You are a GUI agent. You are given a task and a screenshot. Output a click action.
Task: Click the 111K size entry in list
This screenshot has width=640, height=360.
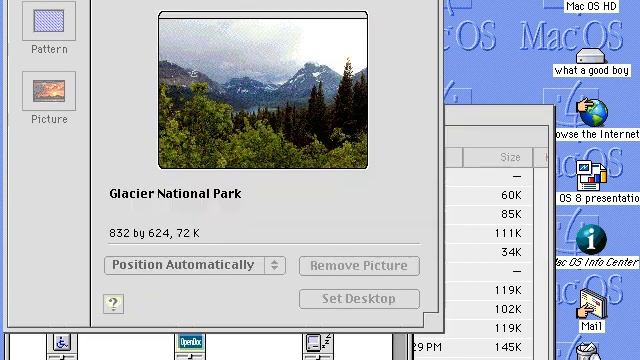tap(508, 233)
